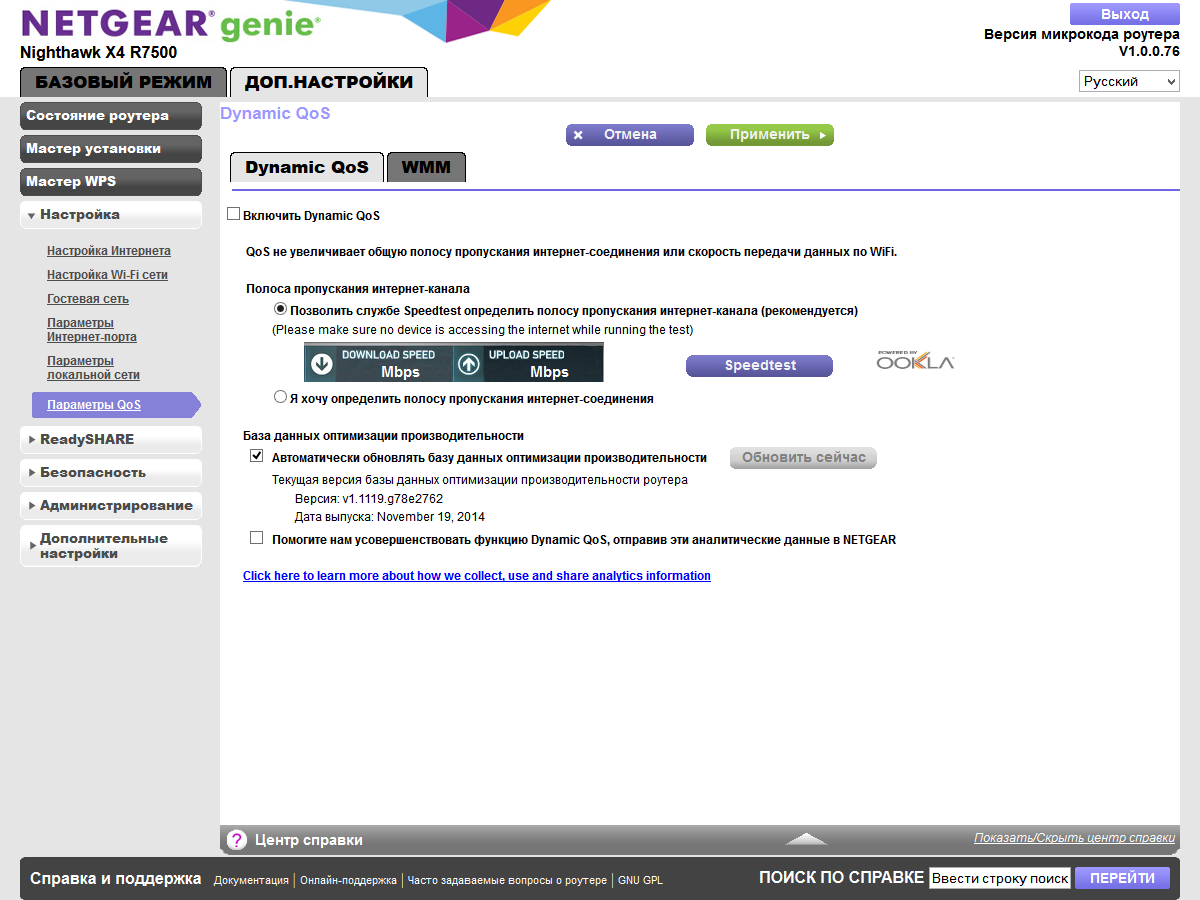Click the Выход logout button

(1125, 14)
